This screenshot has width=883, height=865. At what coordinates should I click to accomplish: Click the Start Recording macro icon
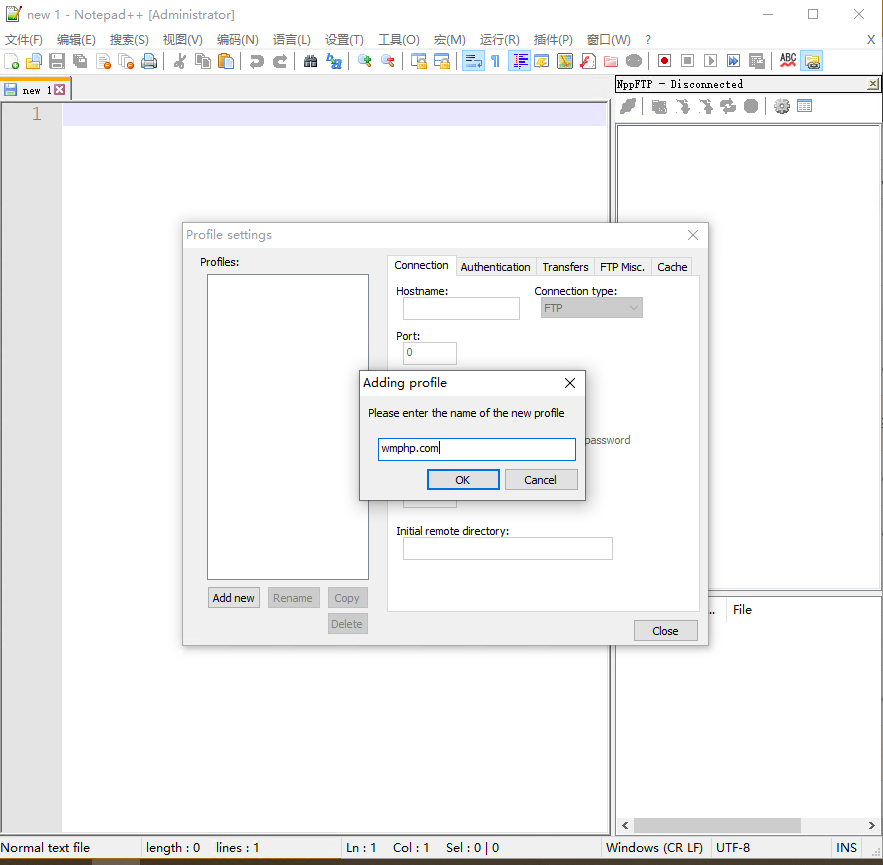[x=665, y=61]
